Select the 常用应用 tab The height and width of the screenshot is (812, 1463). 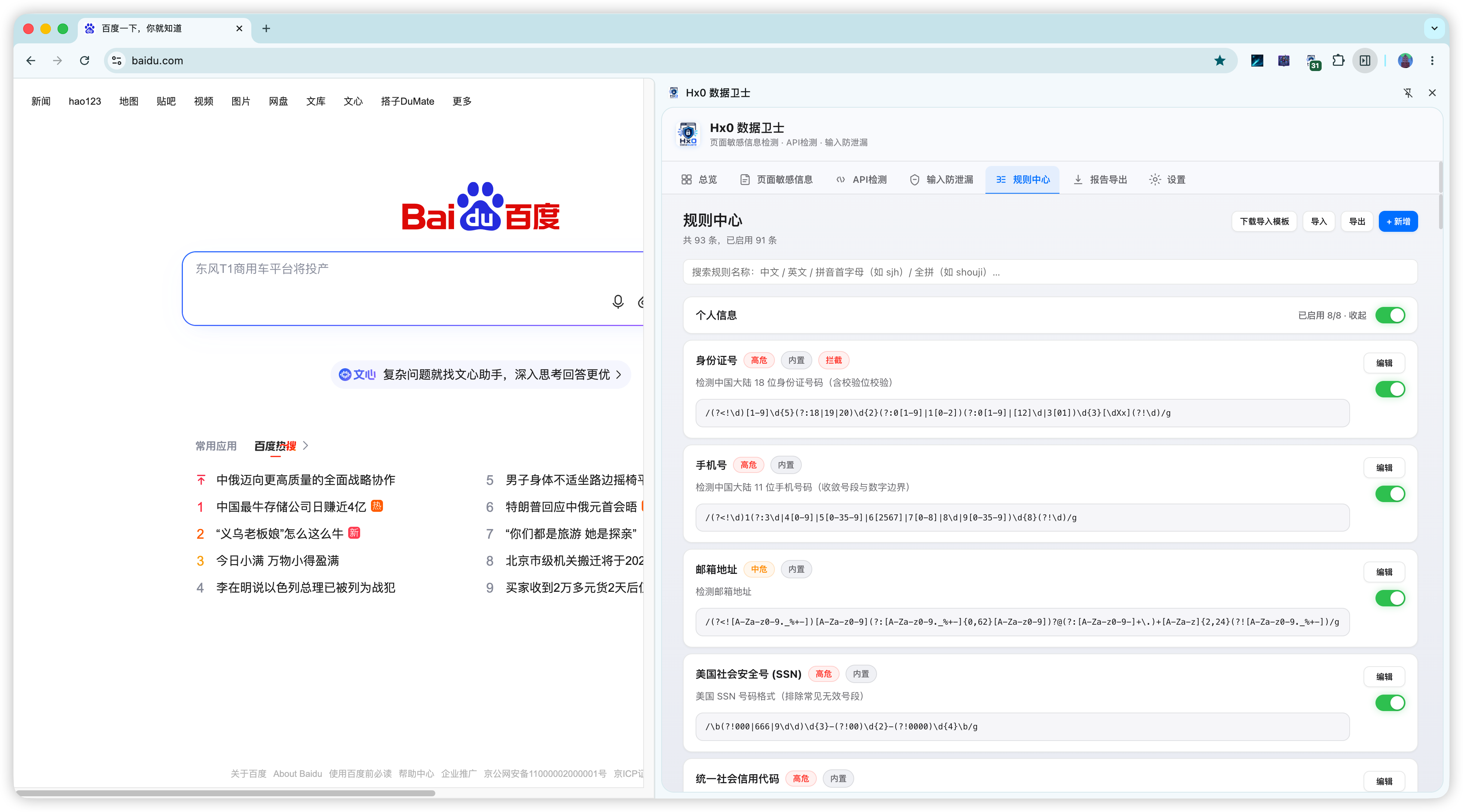(216, 446)
